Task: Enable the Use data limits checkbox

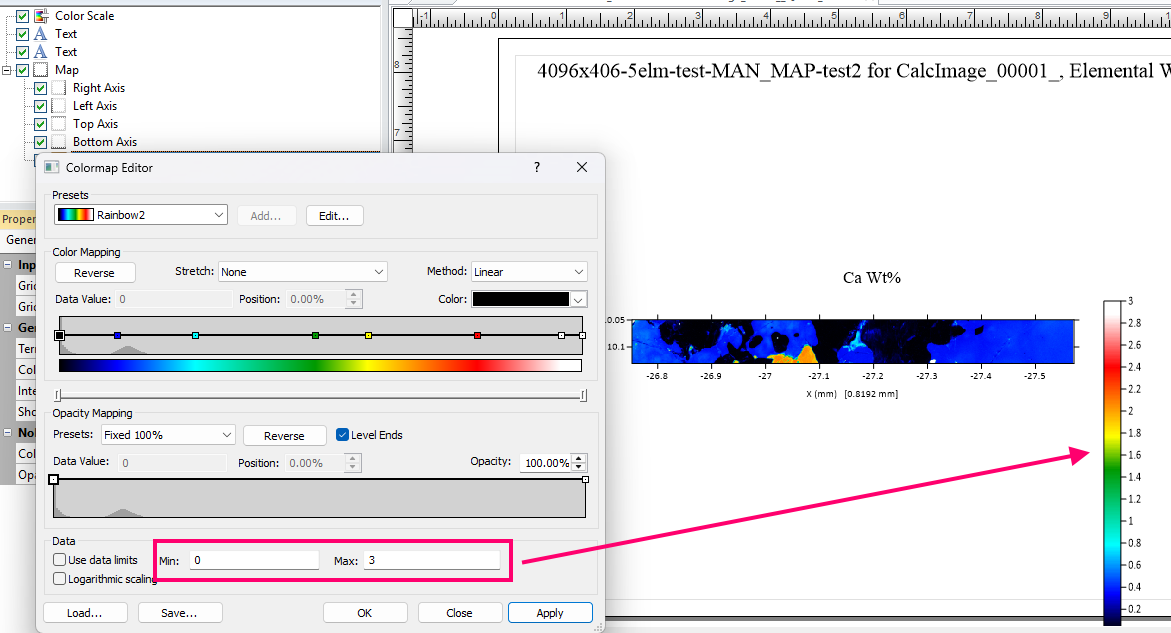Action: coord(61,560)
